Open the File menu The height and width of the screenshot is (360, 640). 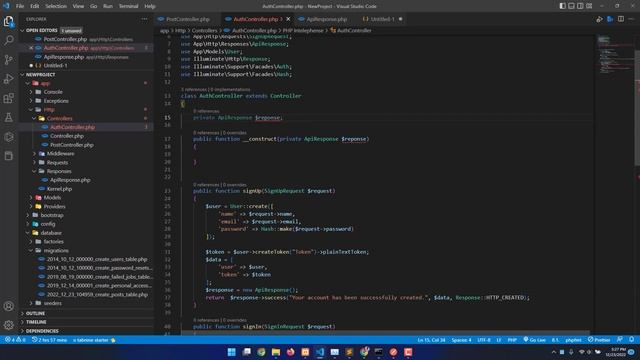[20, 6]
